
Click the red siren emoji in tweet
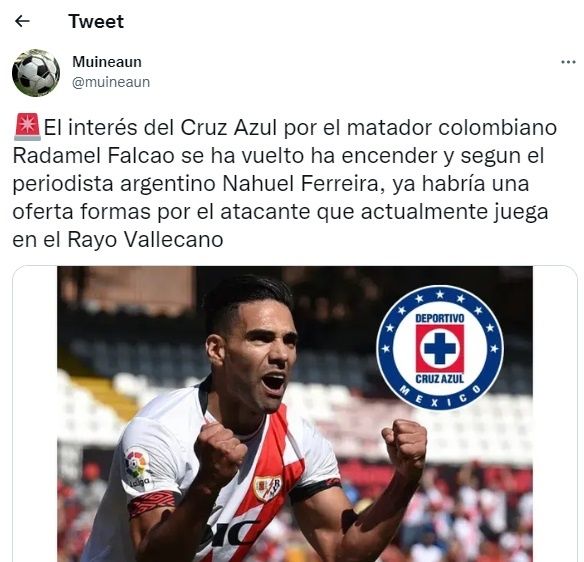pos(27,127)
